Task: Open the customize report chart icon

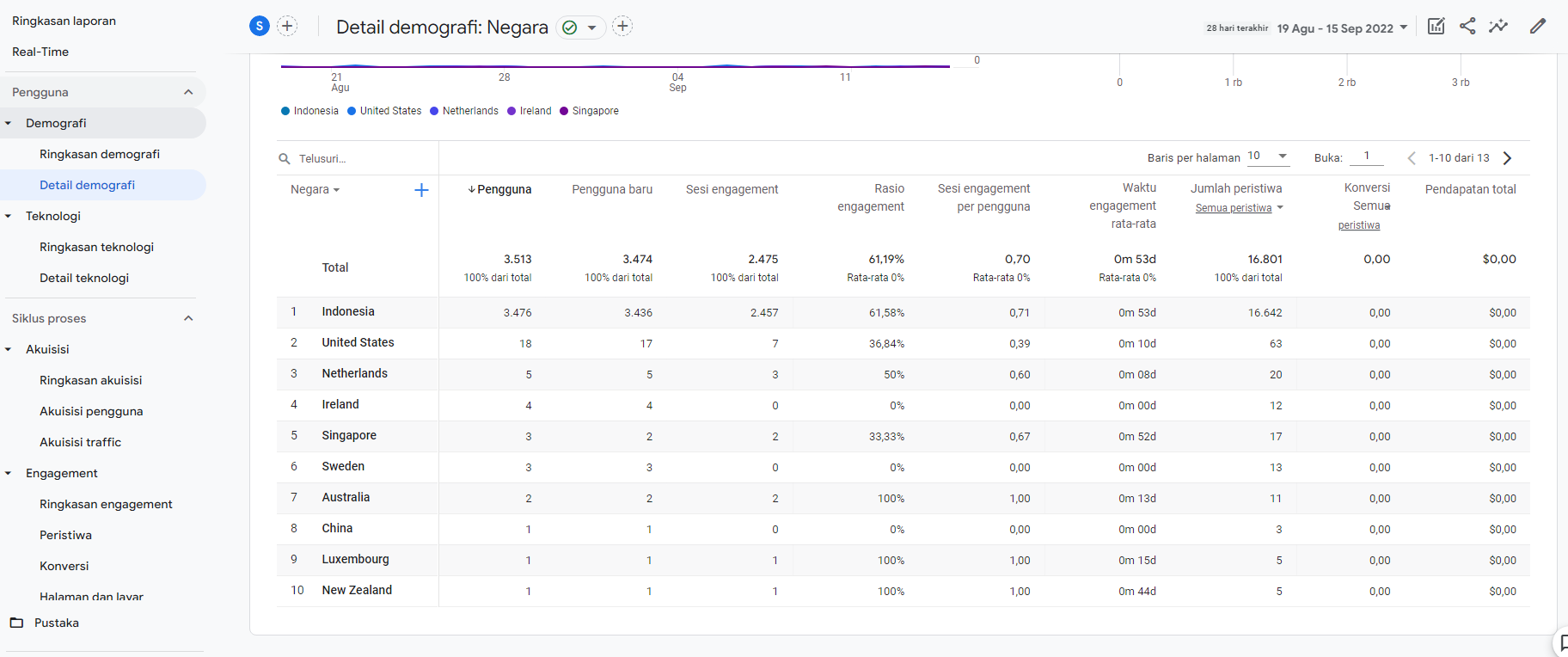Action: [x=1436, y=26]
